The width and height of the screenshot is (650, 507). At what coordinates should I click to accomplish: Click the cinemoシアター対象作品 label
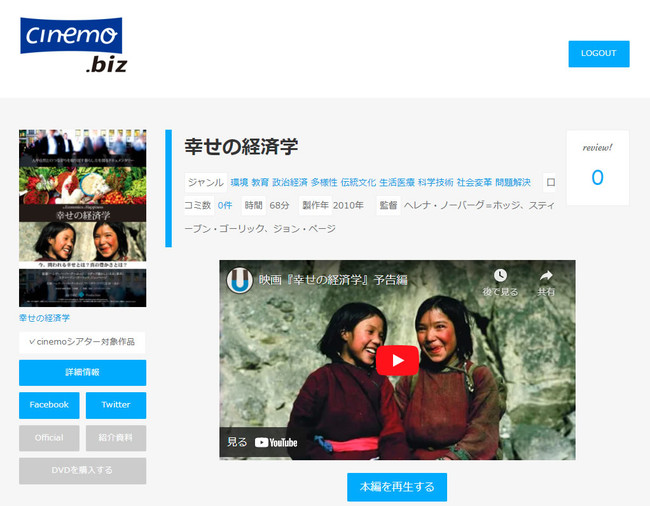click(82, 342)
